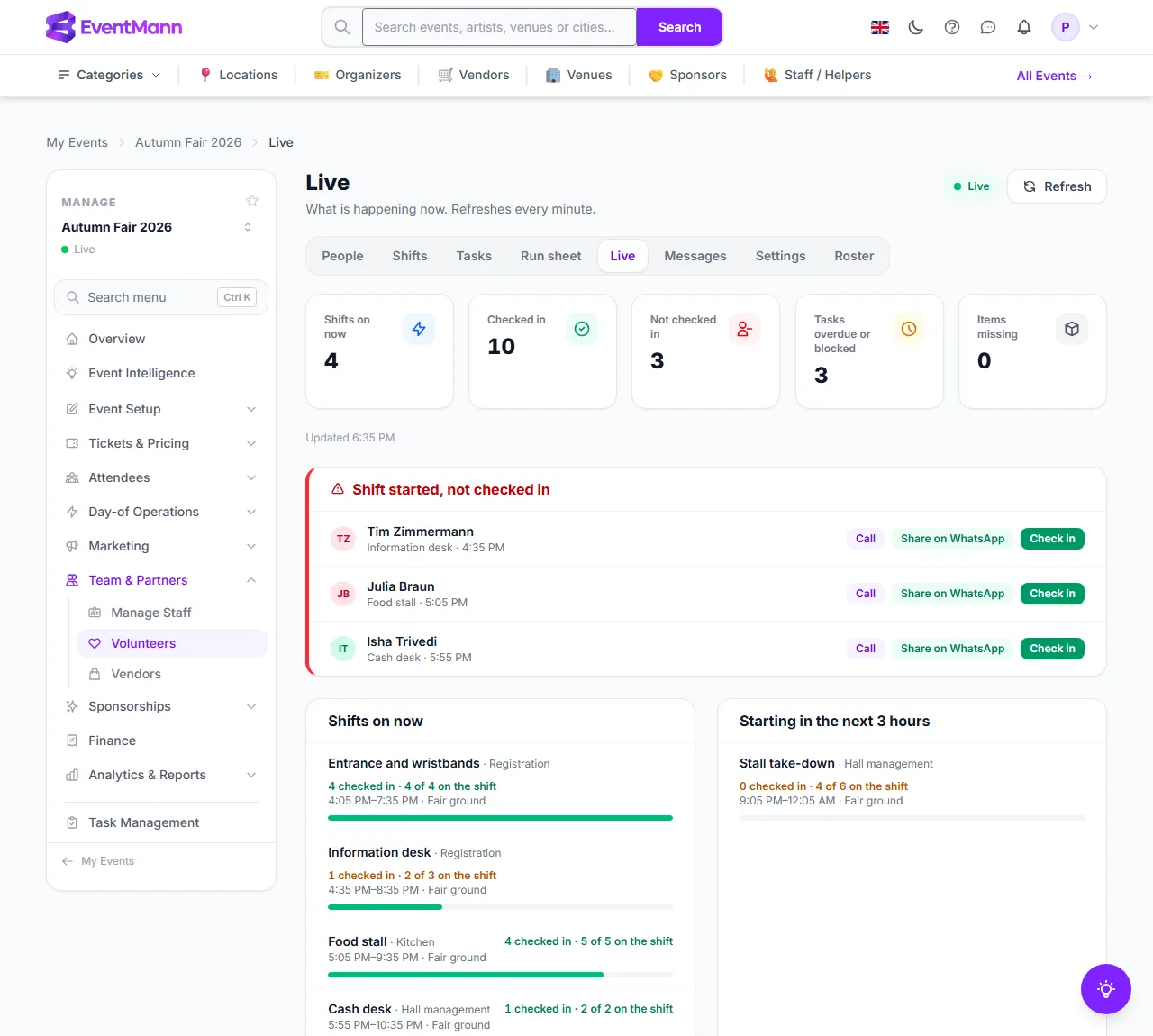Collapse Team & Partners section
Image resolution: width=1153 pixels, height=1036 pixels.
point(161,580)
